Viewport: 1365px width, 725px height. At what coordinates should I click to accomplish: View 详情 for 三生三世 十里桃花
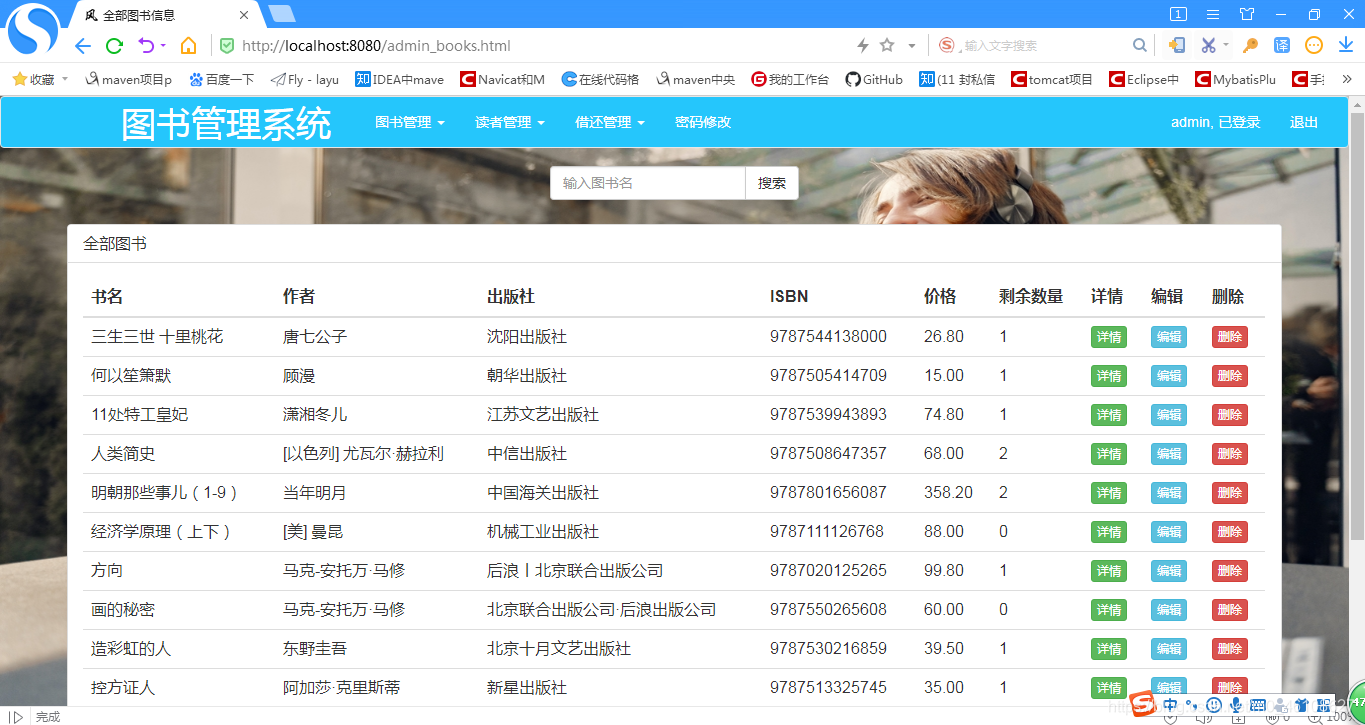tap(1108, 337)
